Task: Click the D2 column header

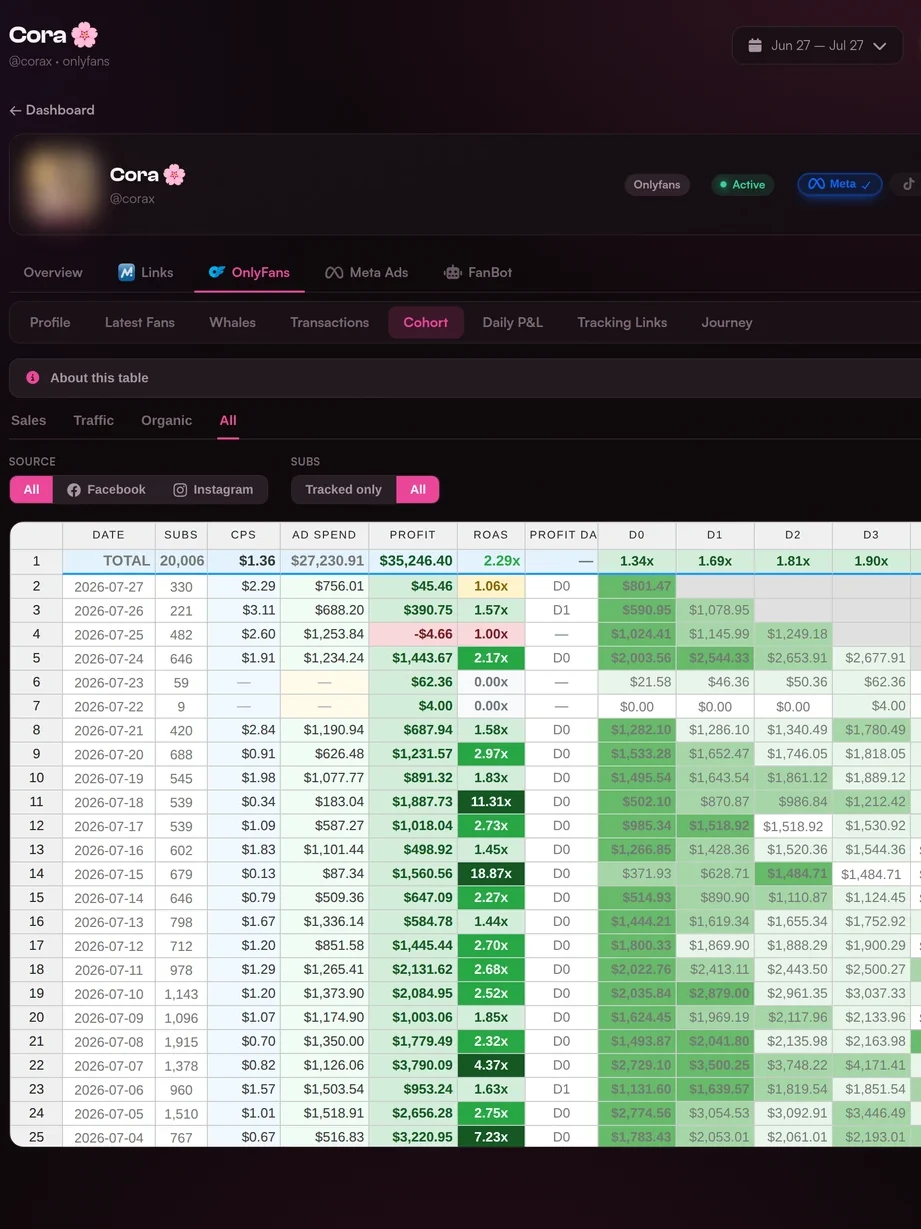Action: coord(793,535)
